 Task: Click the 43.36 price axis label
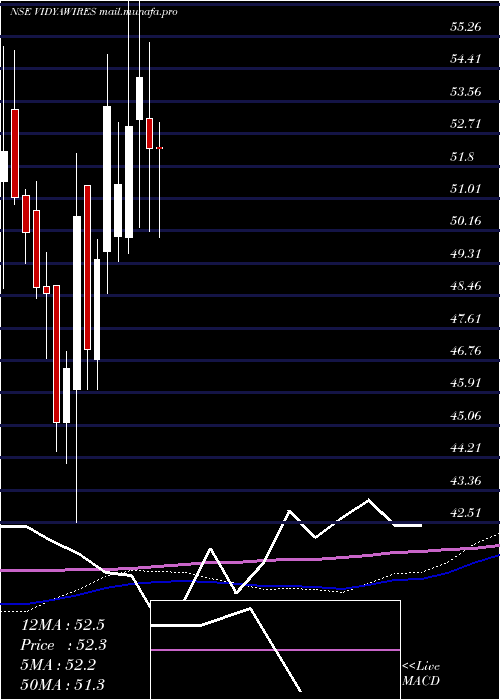(x=465, y=481)
